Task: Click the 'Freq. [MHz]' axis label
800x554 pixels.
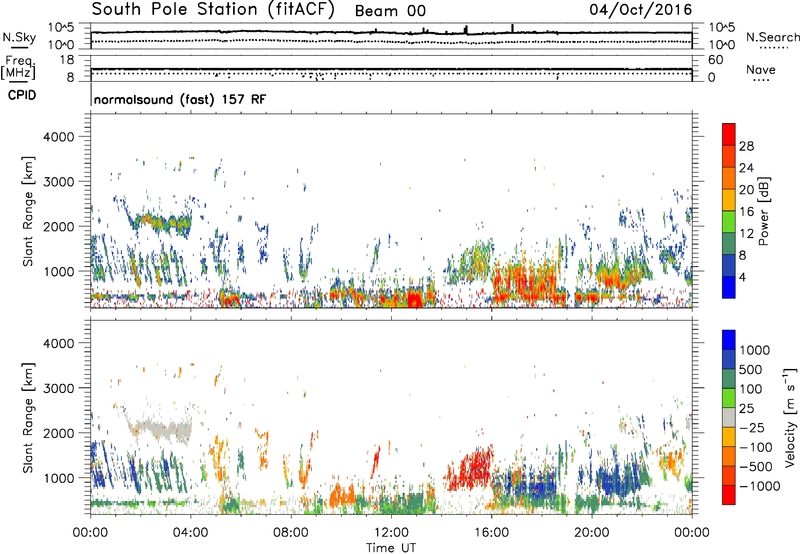Action: 18,67
